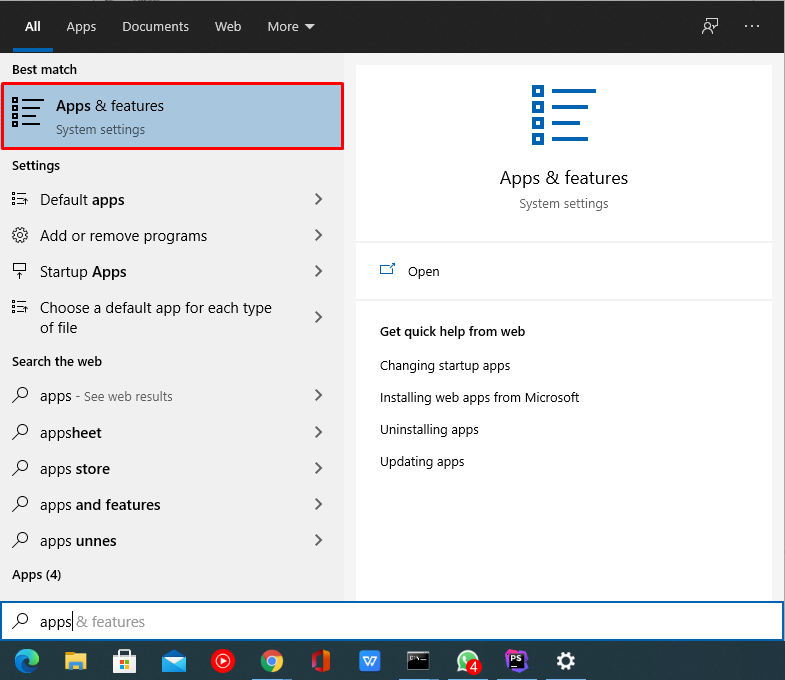The image size is (785, 680).
Task: Launch Microsoft Store taskbar icon
Action: (x=124, y=661)
